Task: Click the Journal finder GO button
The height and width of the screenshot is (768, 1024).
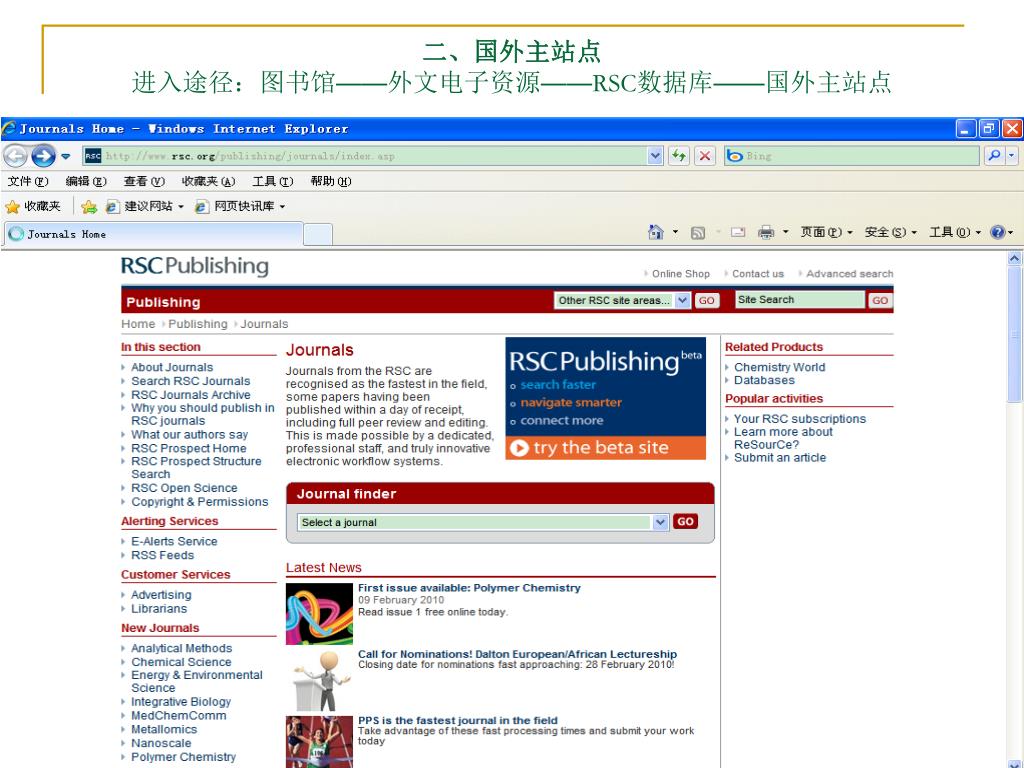Action: click(x=685, y=521)
